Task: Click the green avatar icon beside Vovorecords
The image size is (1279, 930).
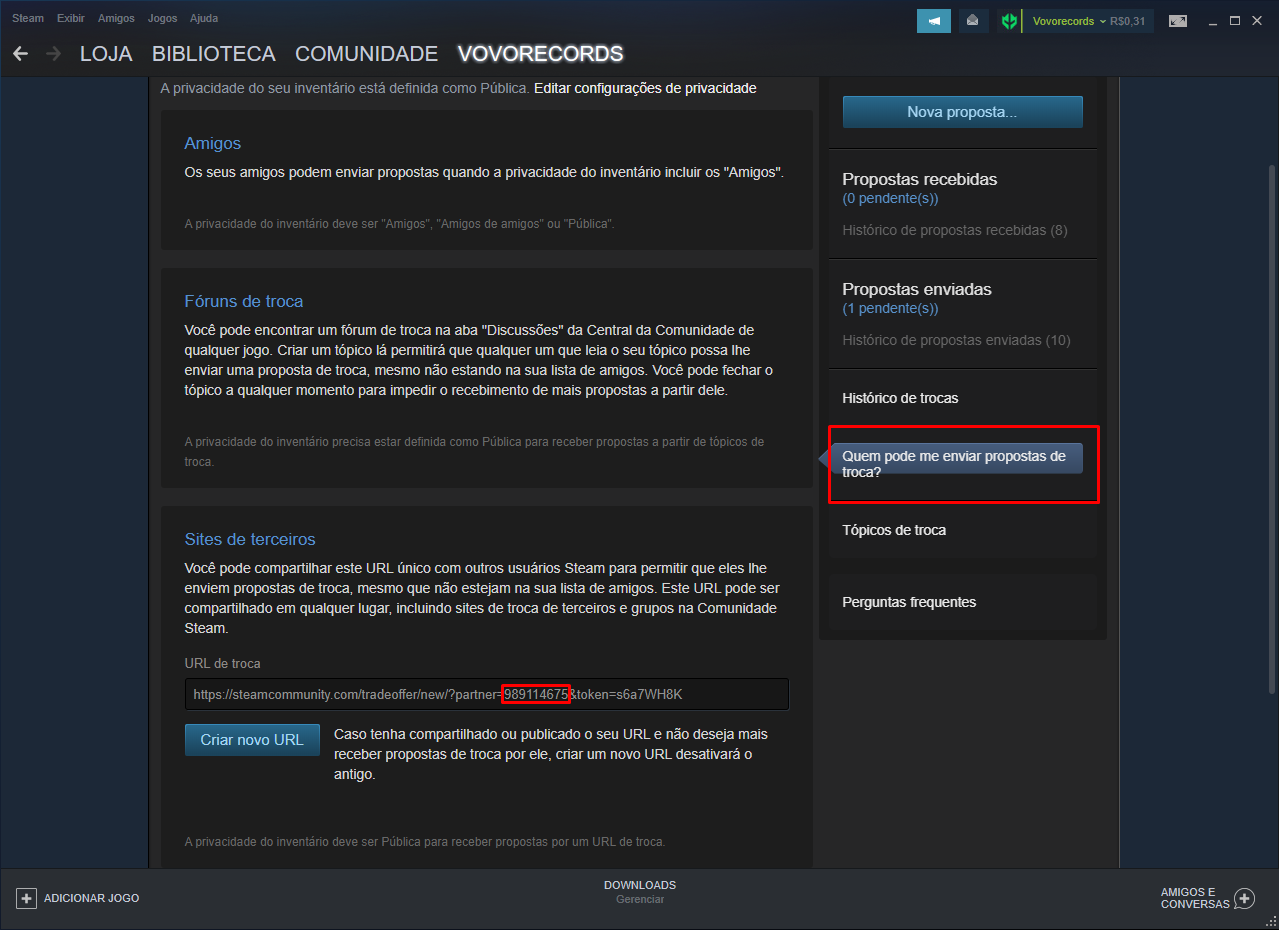Action: [1009, 21]
